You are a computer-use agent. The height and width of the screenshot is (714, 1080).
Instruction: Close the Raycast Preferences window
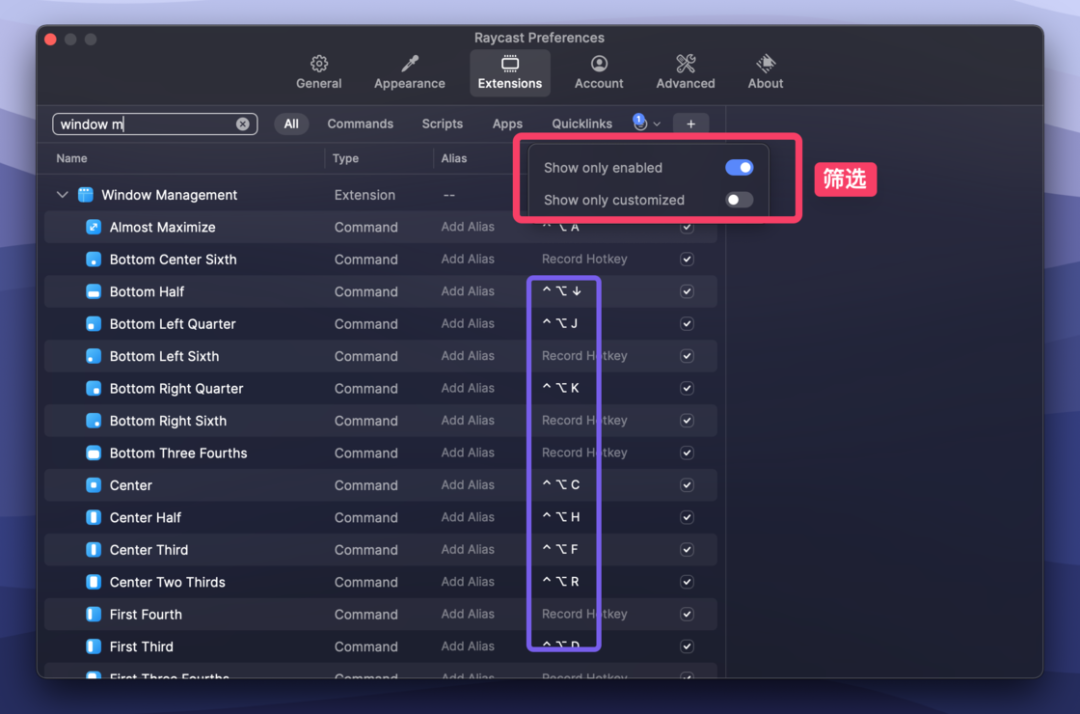[x=50, y=39]
